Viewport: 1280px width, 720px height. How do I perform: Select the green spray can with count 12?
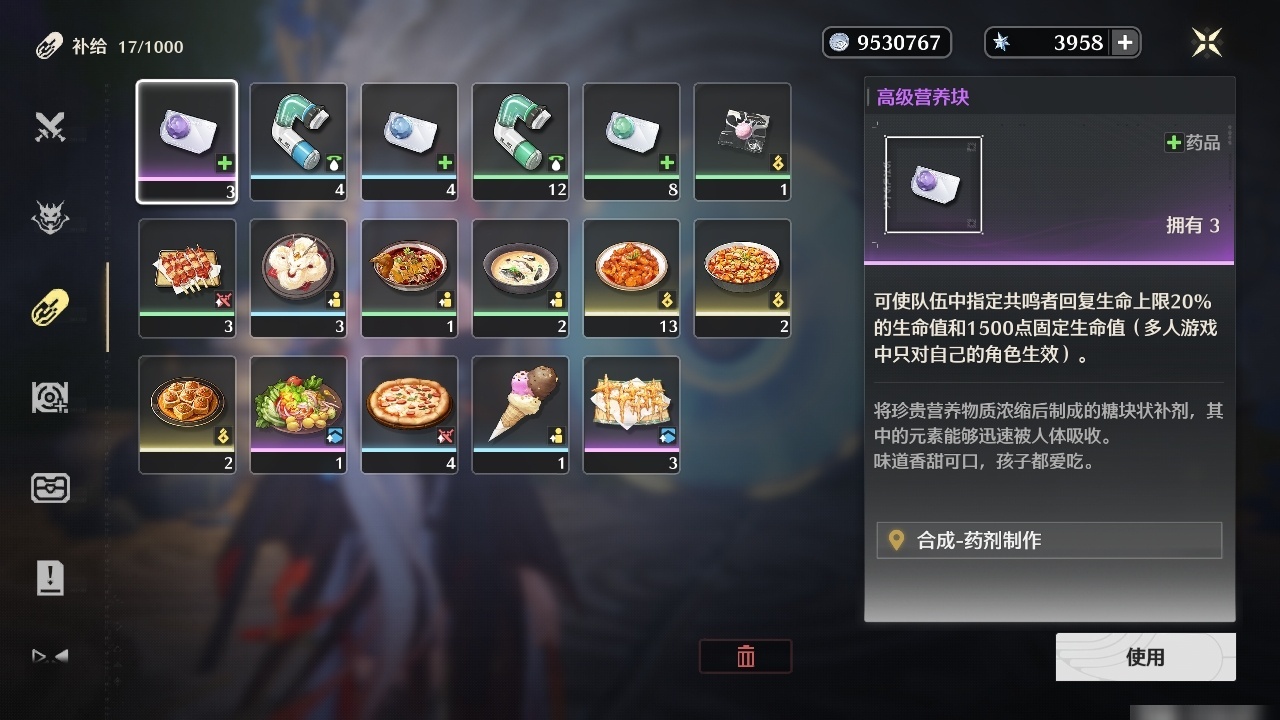[x=521, y=142]
